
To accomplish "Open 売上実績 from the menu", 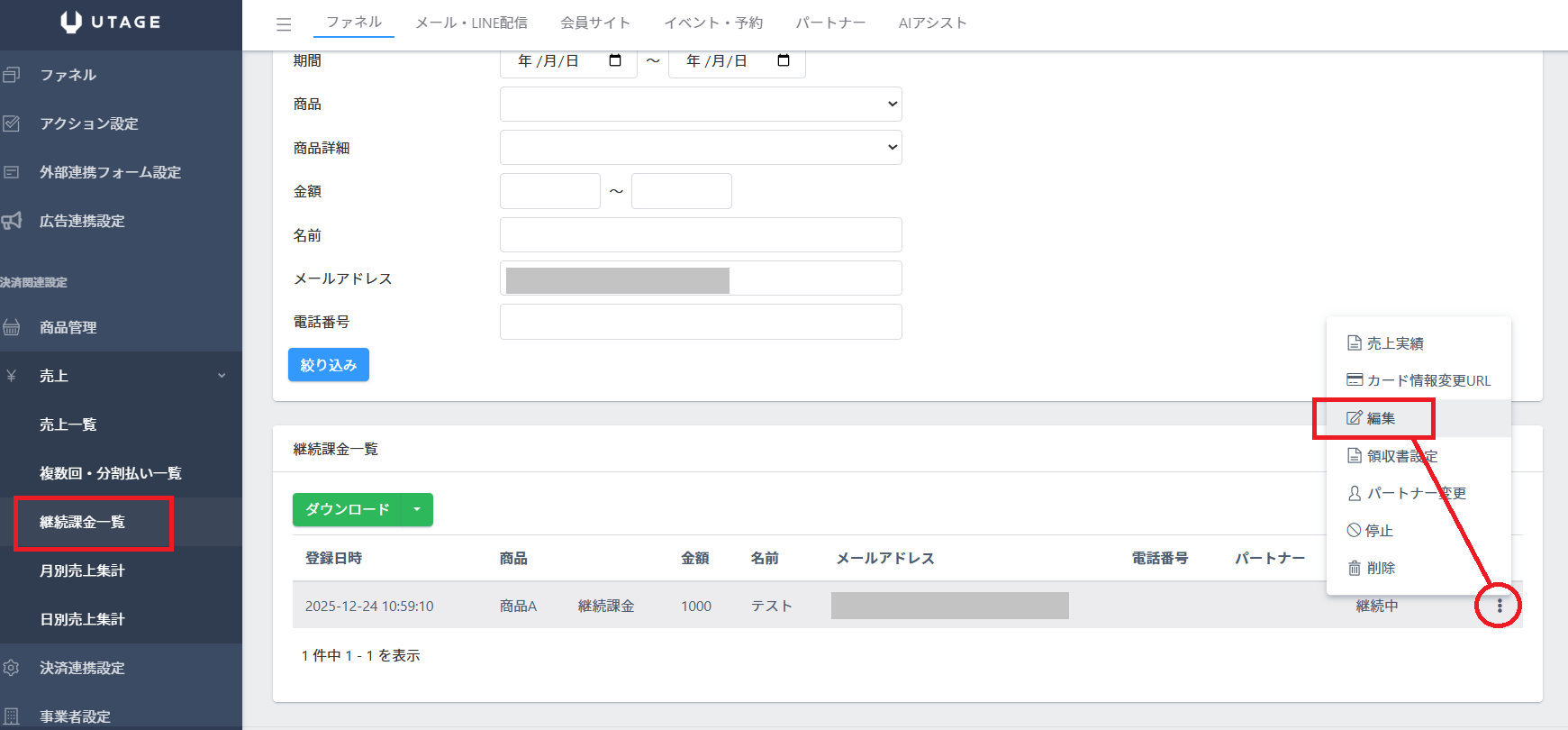I will [x=1394, y=343].
